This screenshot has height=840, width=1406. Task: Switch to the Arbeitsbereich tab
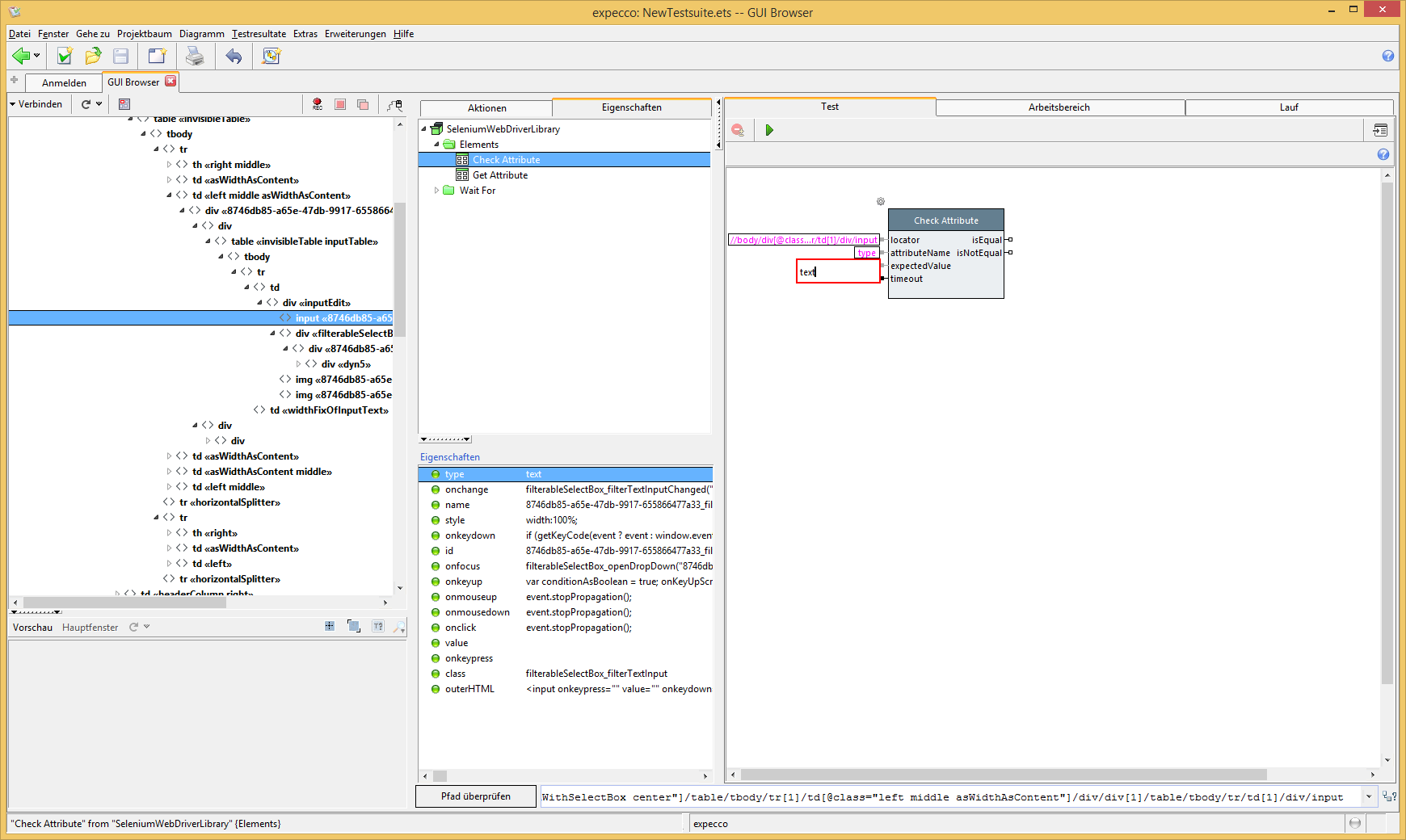(1059, 107)
